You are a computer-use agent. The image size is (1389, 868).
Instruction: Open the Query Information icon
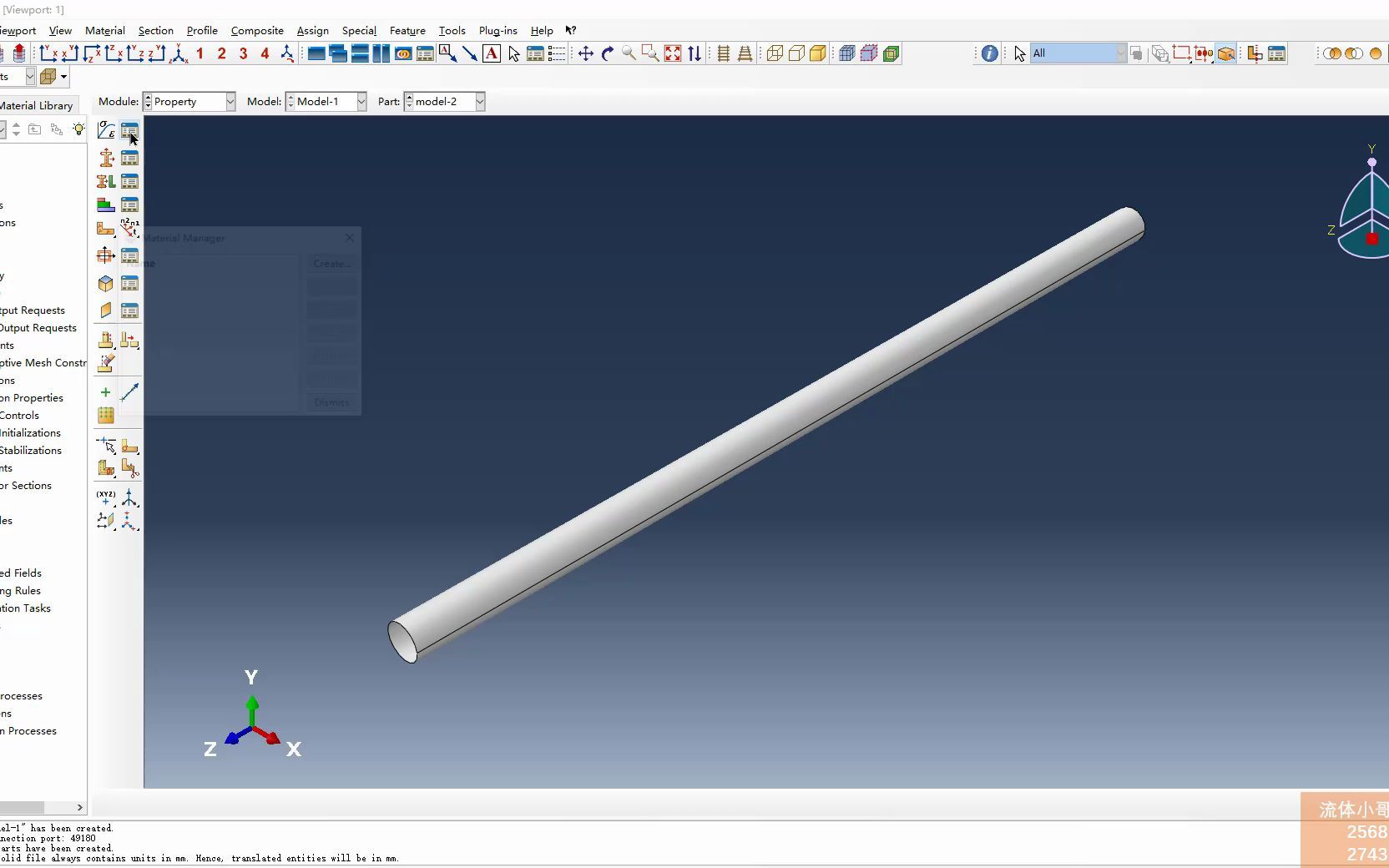(989, 53)
